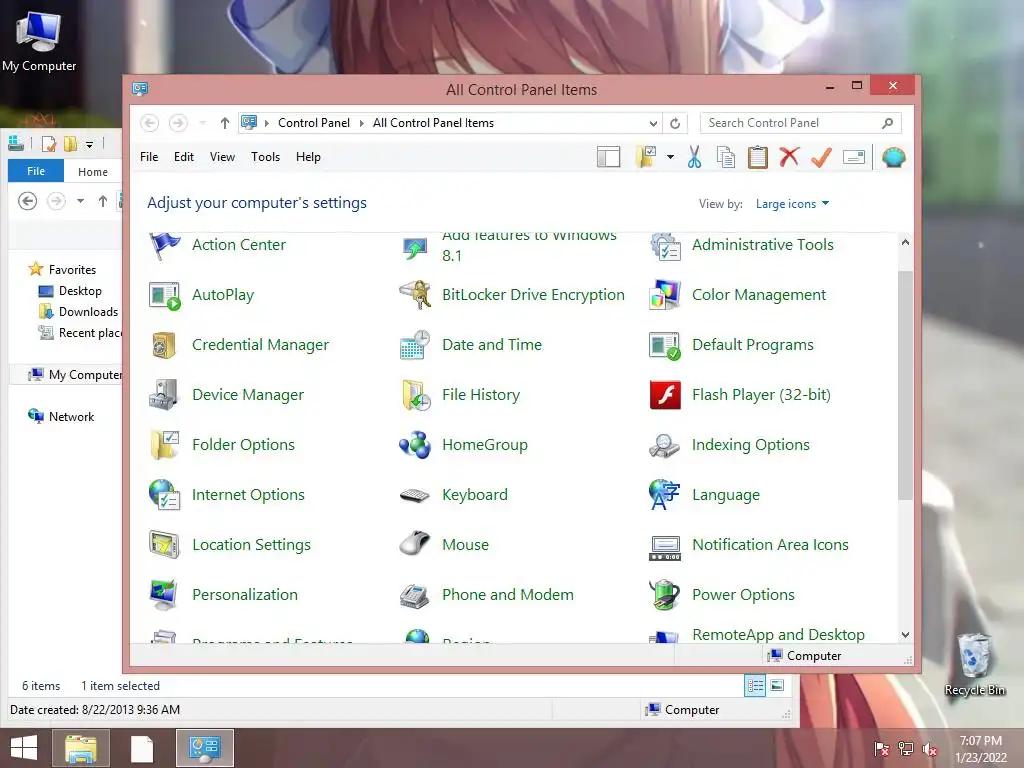Viewport: 1024px width, 768px height.
Task: Refresh the Control Panel address bar
Action: [x=675, y=123]
